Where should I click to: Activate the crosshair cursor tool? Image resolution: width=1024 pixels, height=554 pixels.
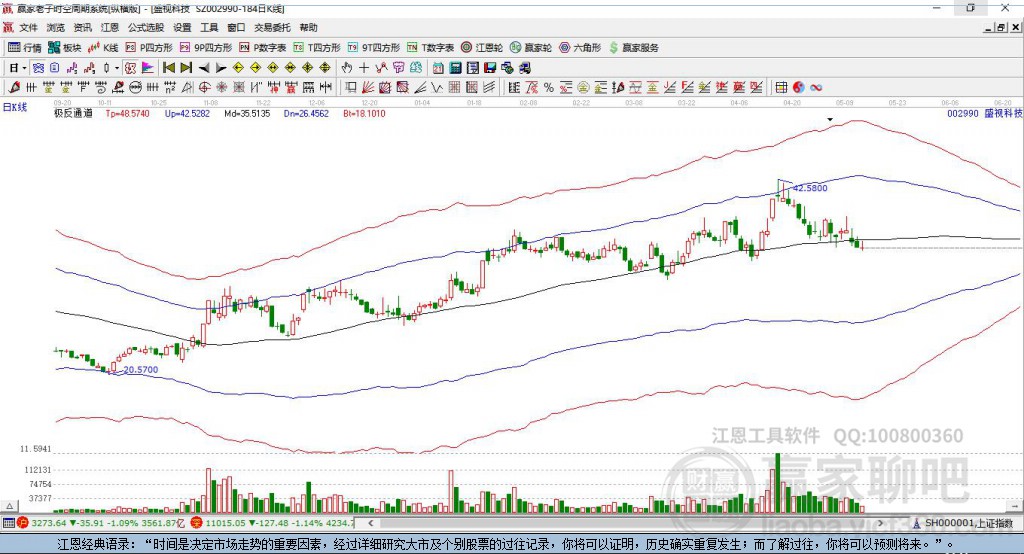click(x=364, y=68)
